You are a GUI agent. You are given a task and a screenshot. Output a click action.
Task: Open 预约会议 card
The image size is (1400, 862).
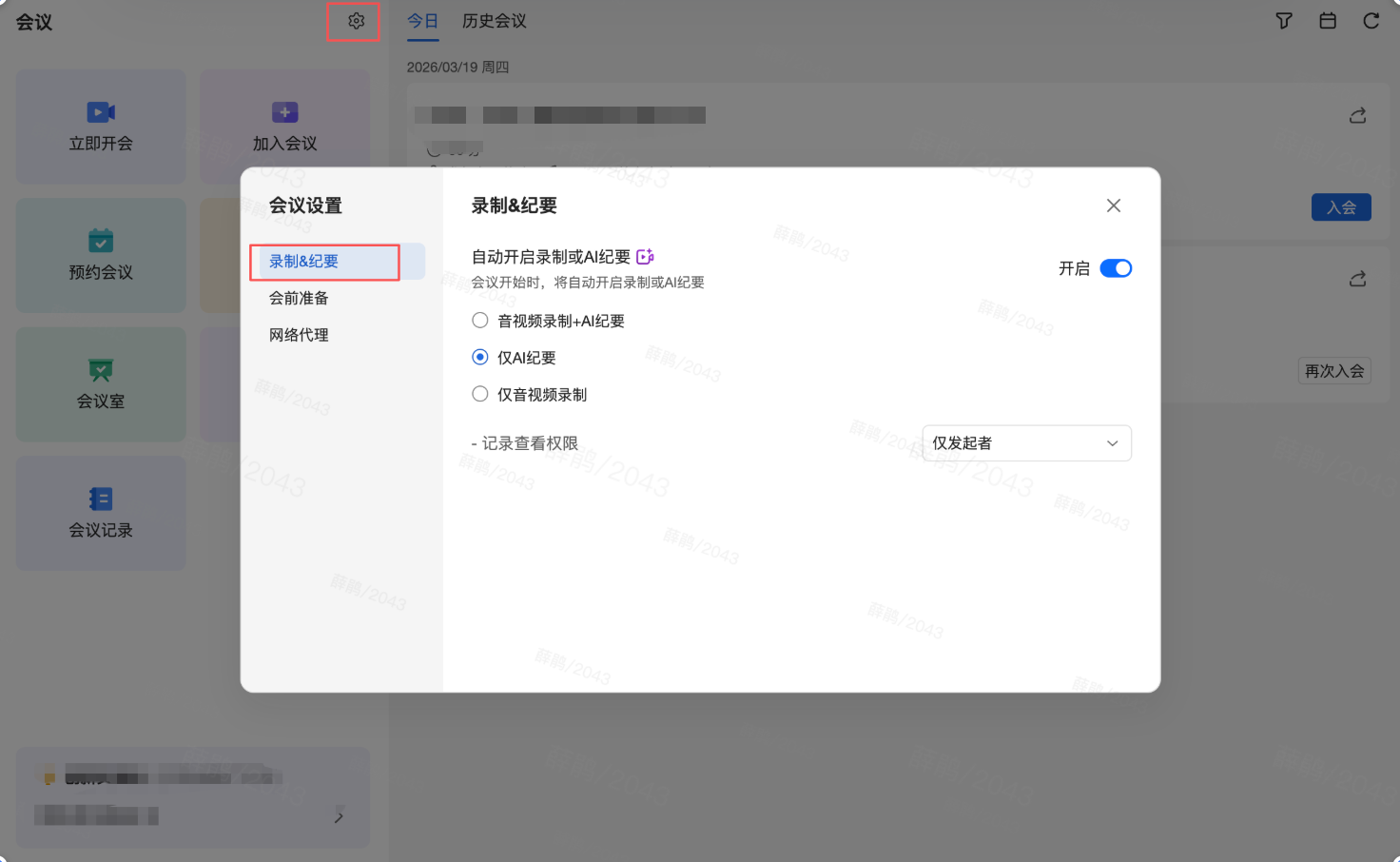pos(101,255)
